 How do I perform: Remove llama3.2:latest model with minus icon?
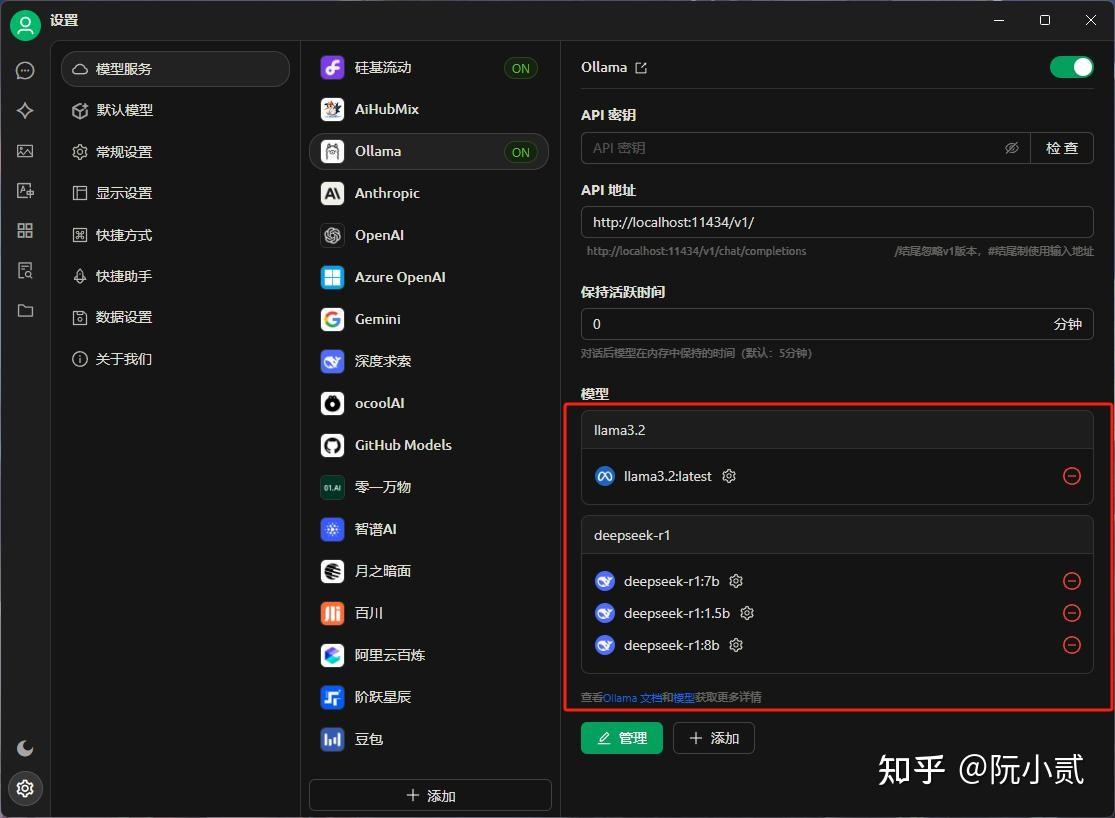click(x=1072, y=476)
